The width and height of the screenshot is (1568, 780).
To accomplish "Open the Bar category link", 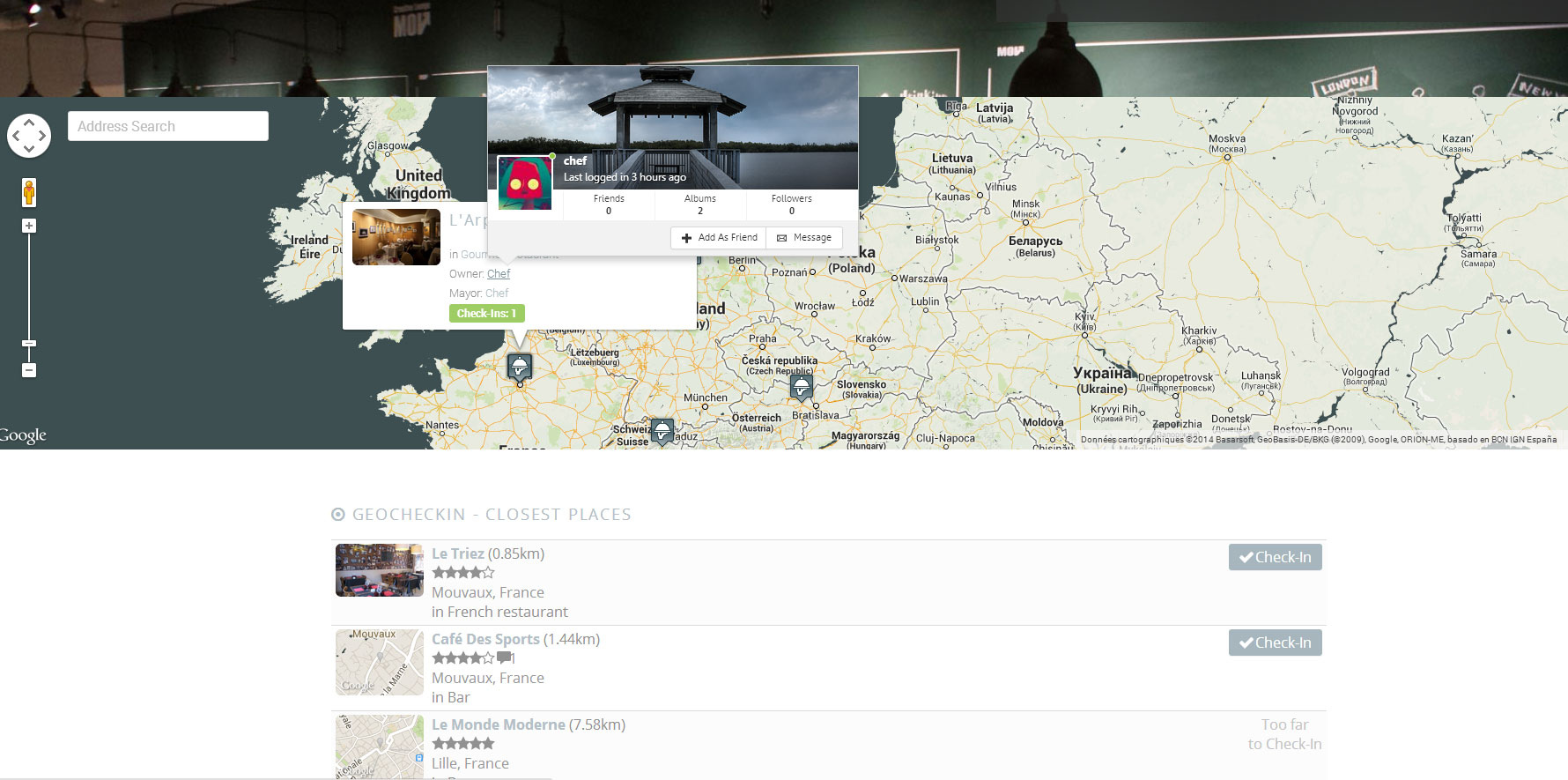I will pyautogui.click(x=459, y=697).
